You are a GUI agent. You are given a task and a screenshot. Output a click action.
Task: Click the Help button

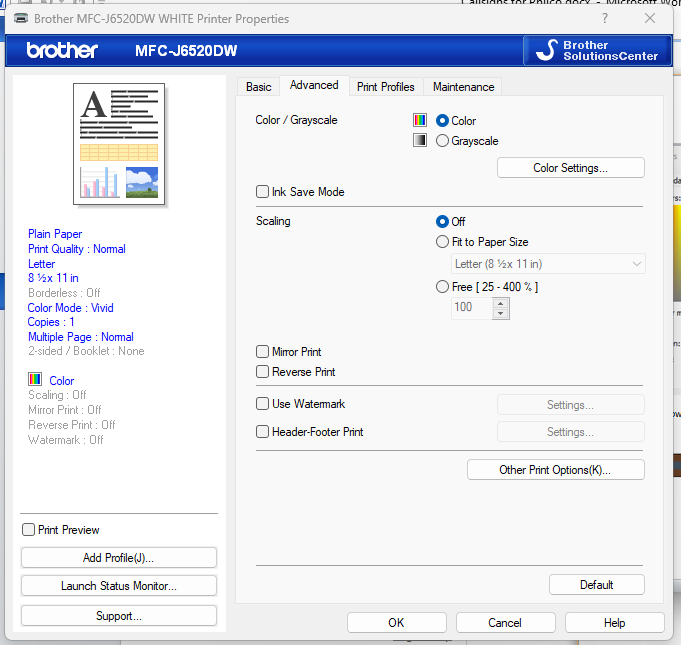click(x=615, y=622)
